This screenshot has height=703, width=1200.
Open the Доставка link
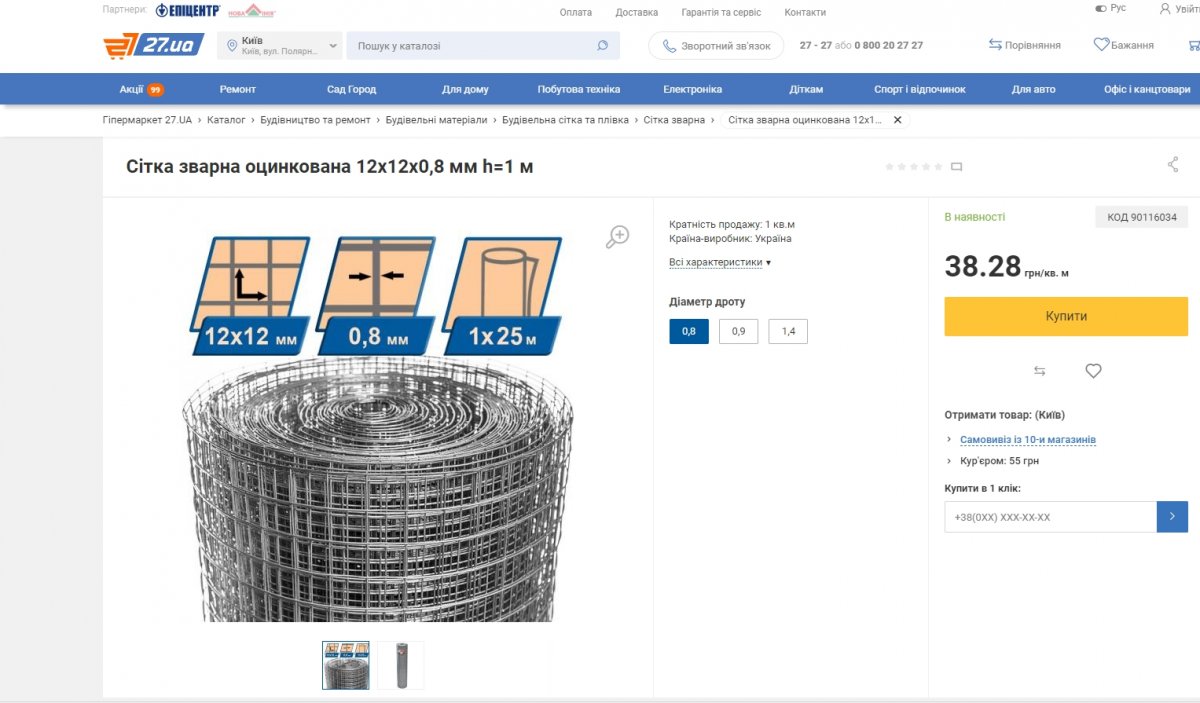pos(637,12)
